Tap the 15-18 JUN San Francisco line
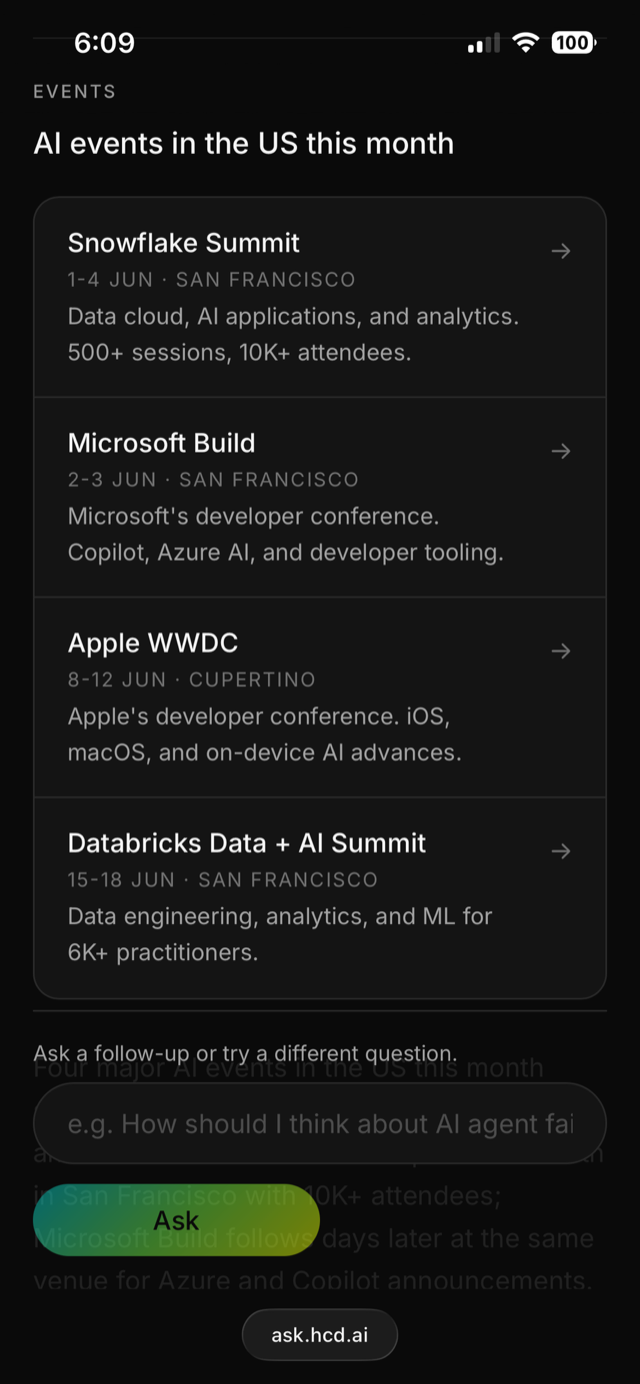The image size is (640, 1384). click(x=223, y=880)
